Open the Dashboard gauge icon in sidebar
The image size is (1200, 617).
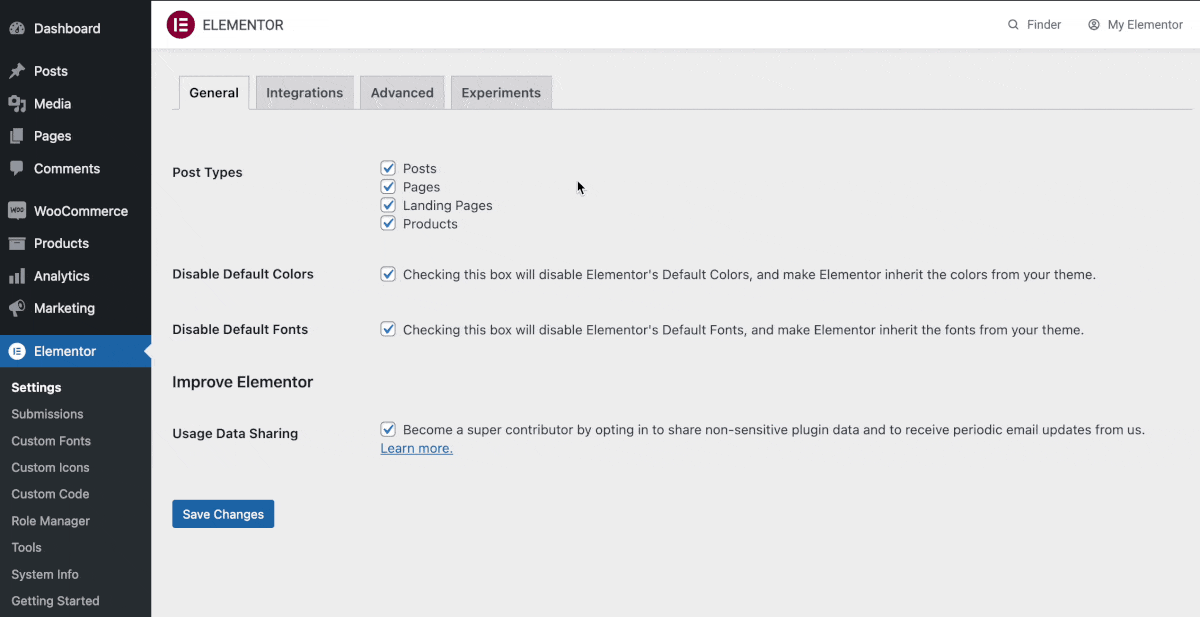[x=17, y=28]
